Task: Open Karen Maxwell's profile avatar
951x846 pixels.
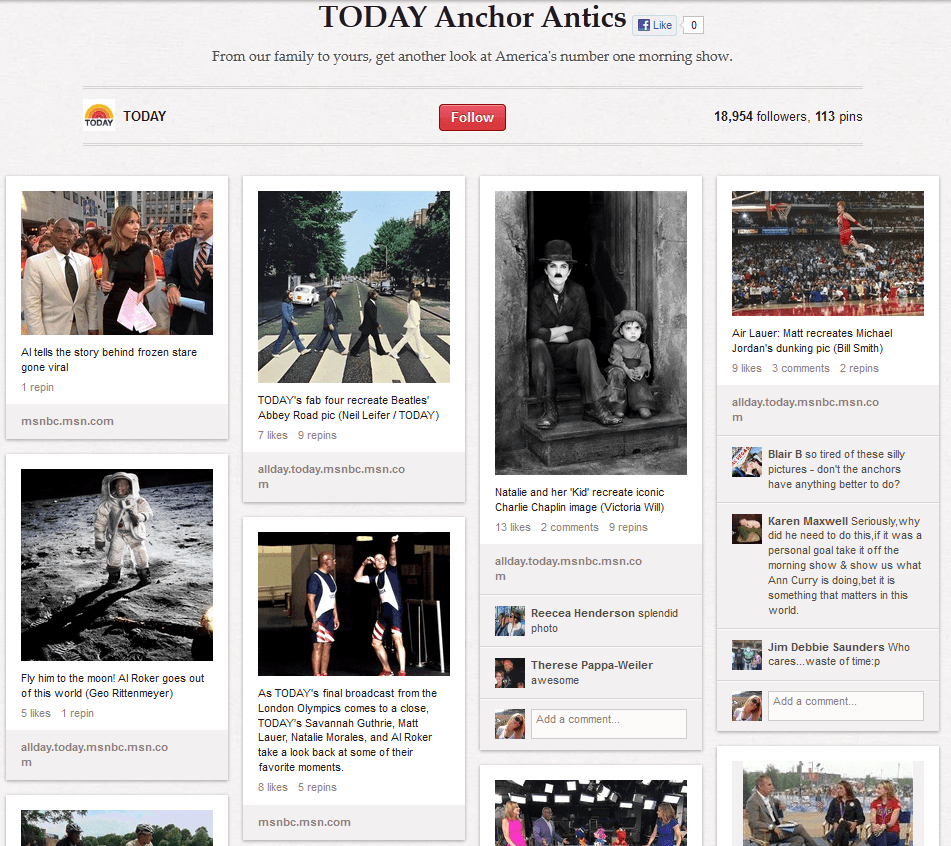Action: (x=747, y=528)
